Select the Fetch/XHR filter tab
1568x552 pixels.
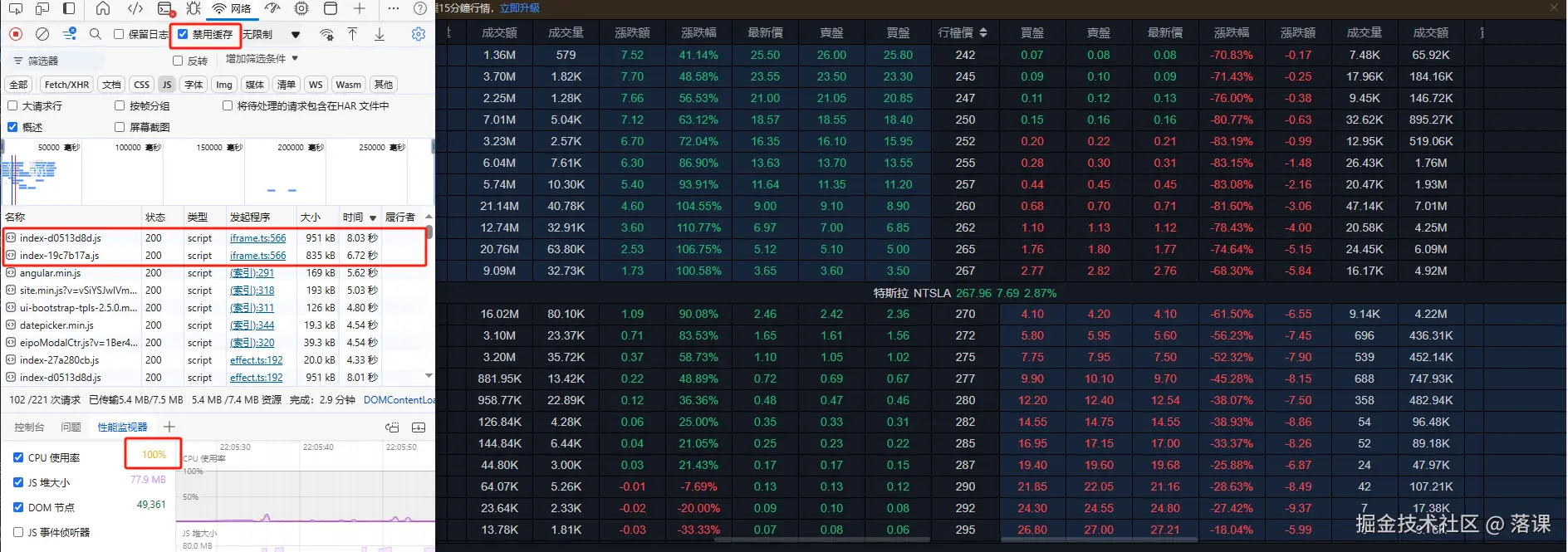(66, 85)
